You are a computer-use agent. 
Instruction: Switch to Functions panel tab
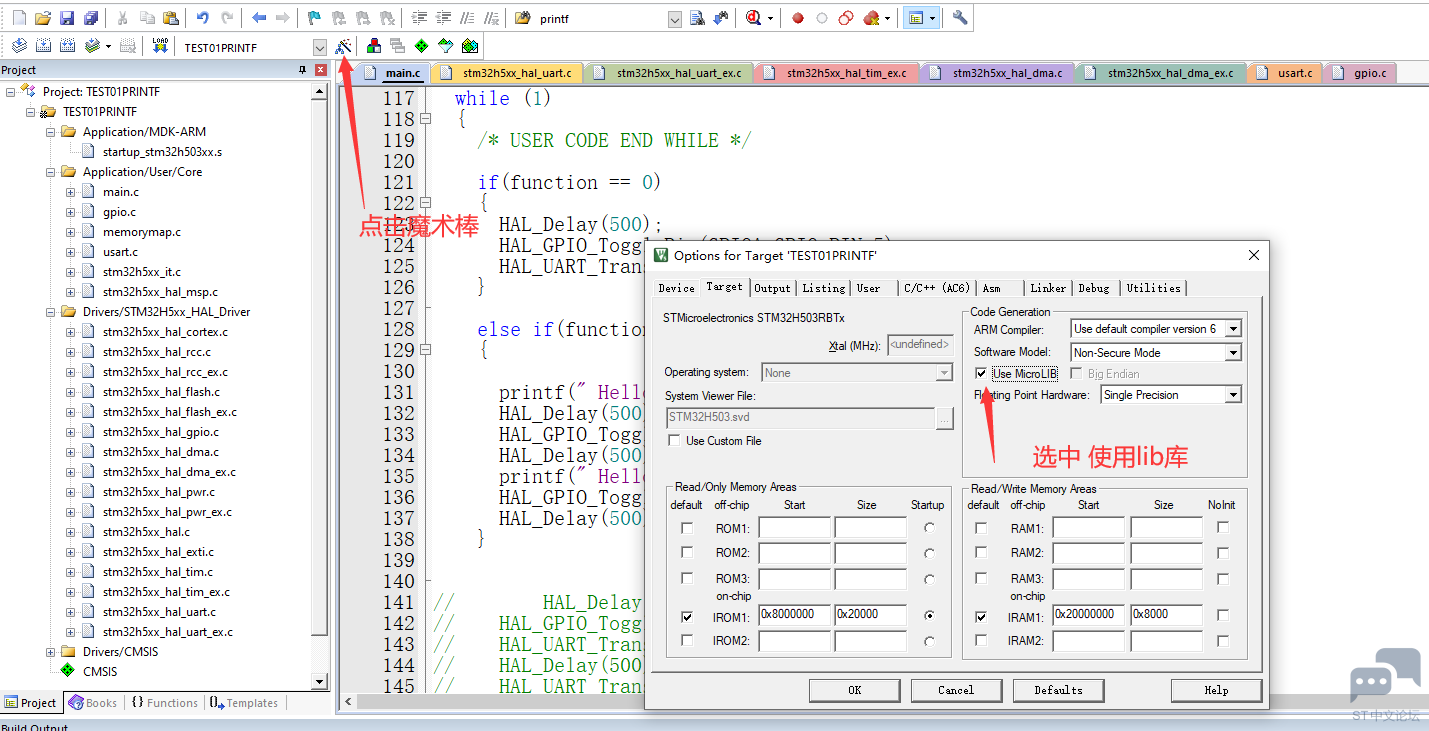(x=165, y=703)
